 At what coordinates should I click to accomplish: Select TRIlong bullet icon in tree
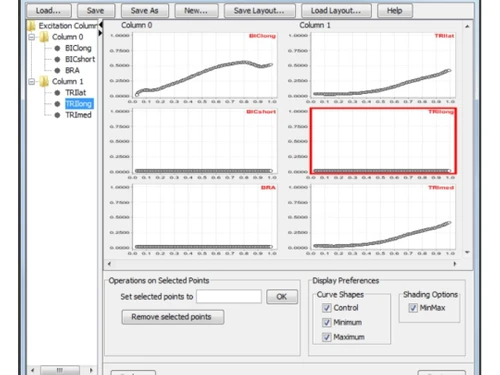coord(57,104)
